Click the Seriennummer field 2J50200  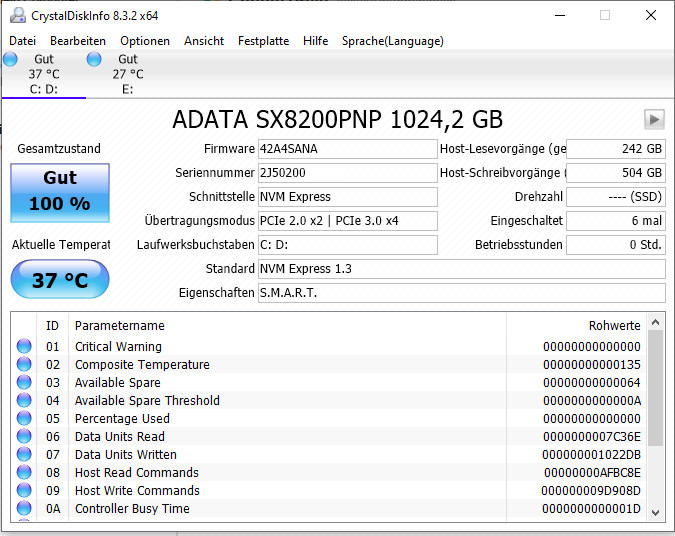pyautogui.click(x=348, y=173)
